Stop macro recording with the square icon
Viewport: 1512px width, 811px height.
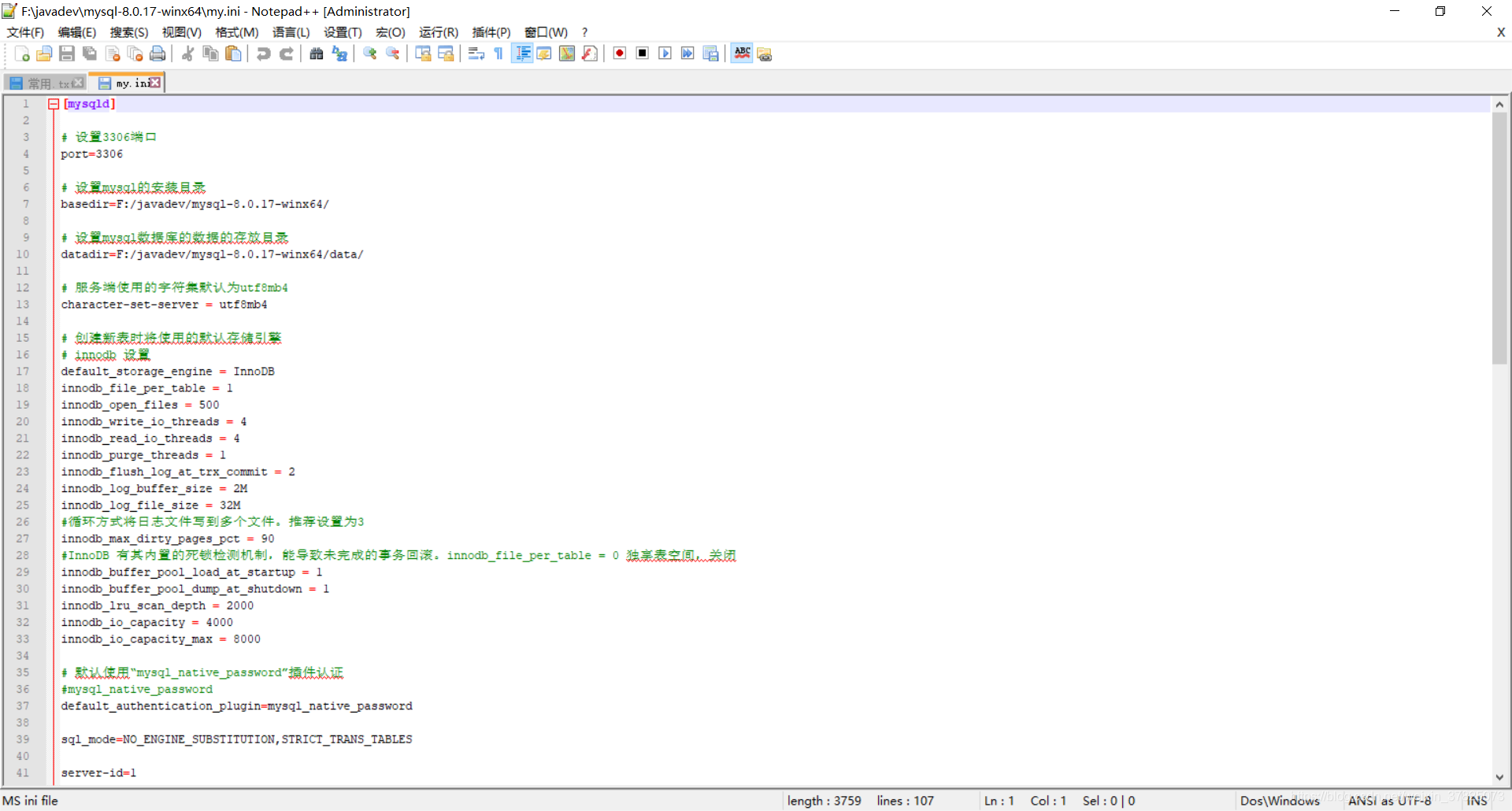pos(643,54)
